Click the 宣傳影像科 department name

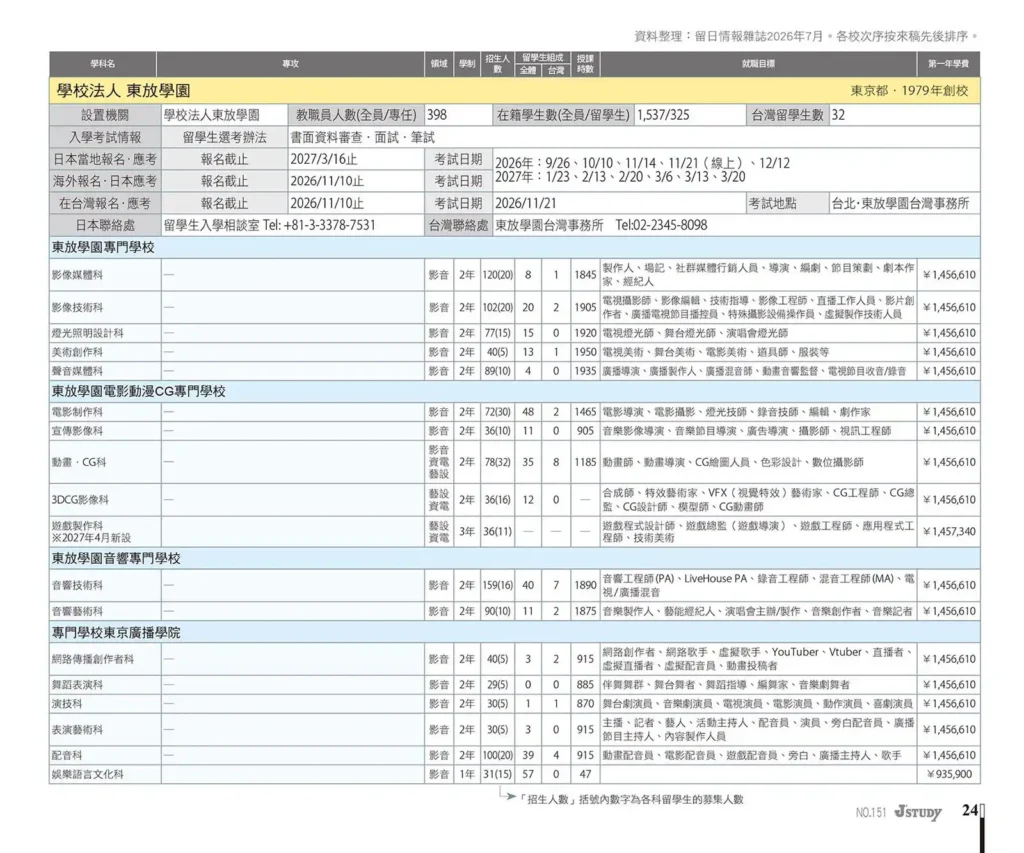[x=77, y=431]
